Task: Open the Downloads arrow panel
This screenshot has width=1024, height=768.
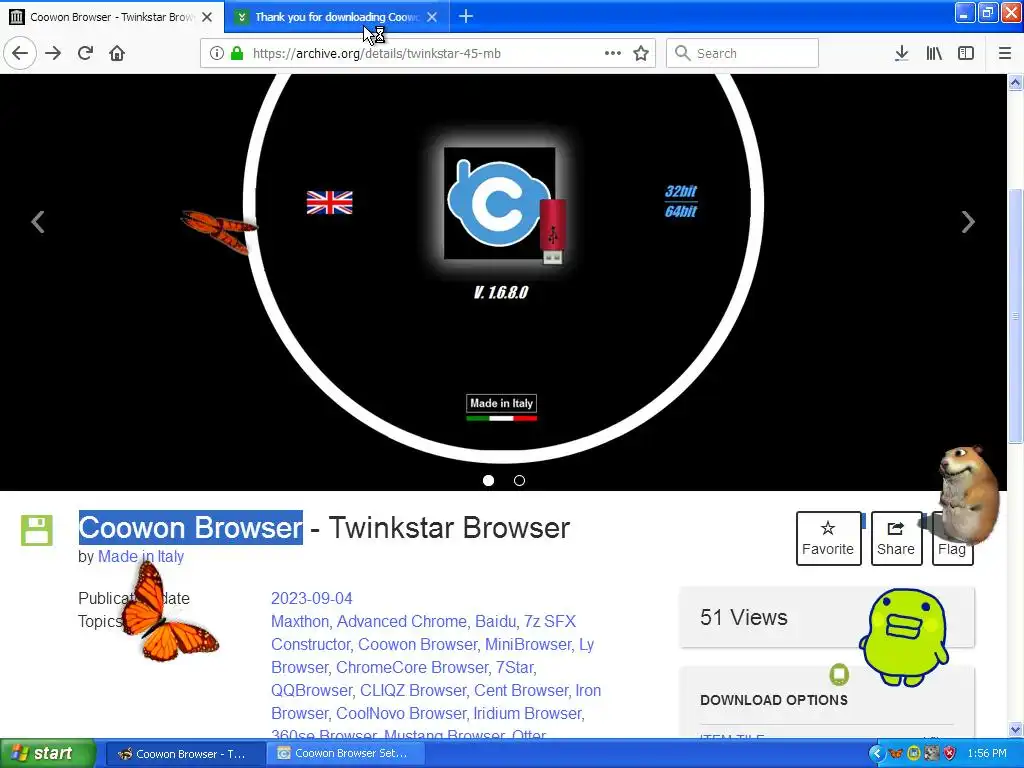Action: (x=901, y=53)
